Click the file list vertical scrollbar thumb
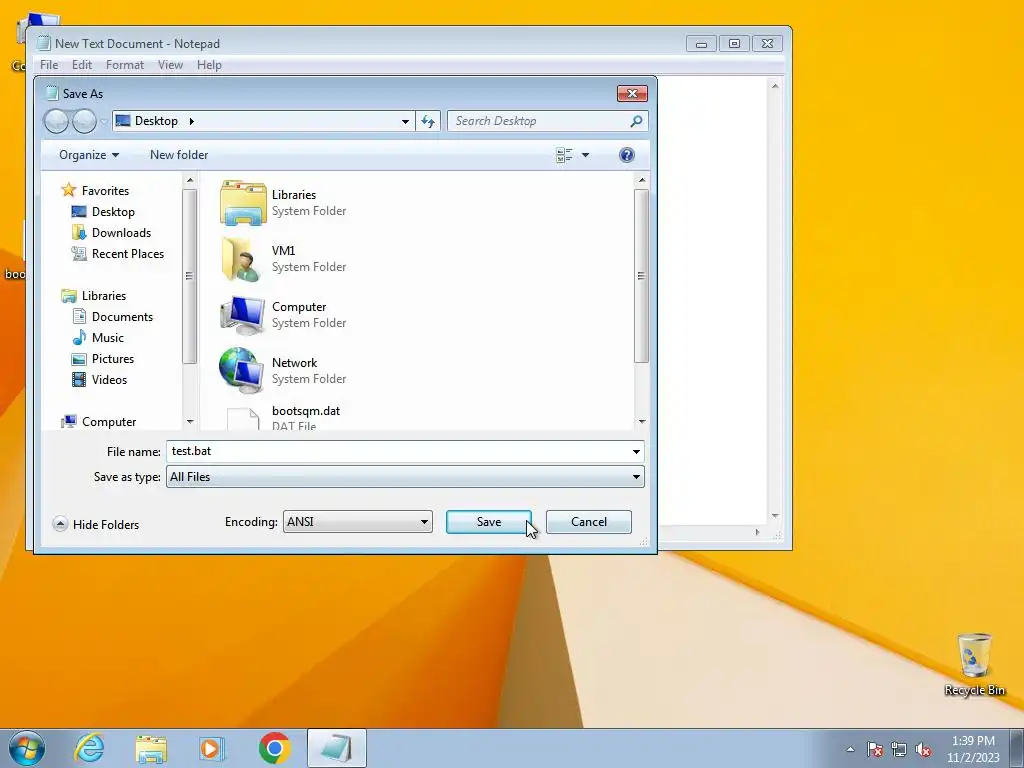Image resolution: width=1024 pixels, height=768 pixels. tap(641, 276)
